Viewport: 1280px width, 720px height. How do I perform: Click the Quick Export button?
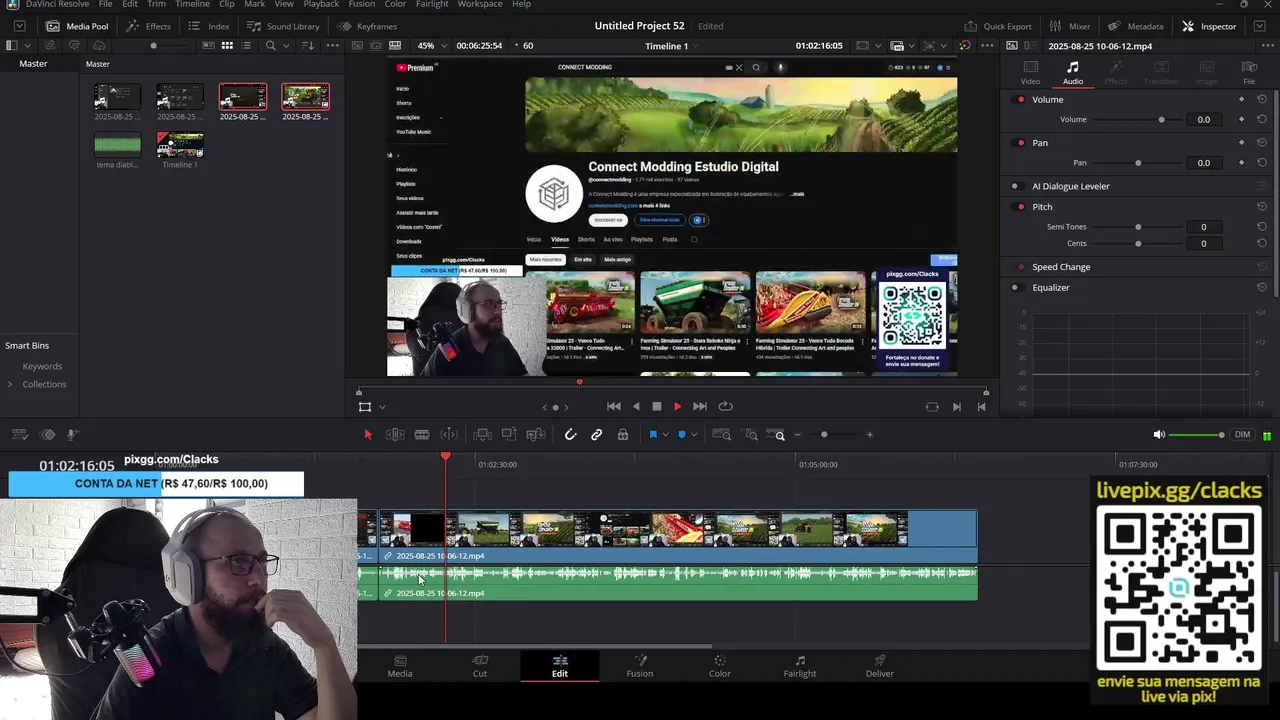tap(998, 26)
